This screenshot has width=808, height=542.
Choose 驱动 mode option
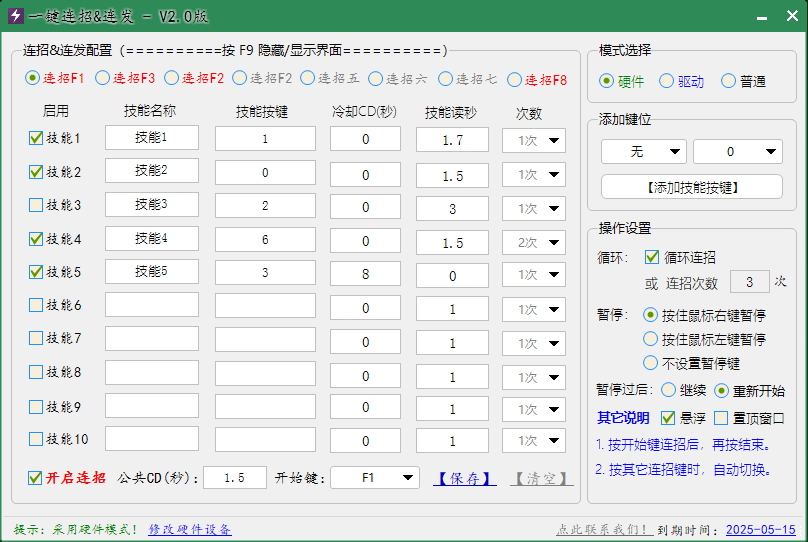click(x=667, y=82)
